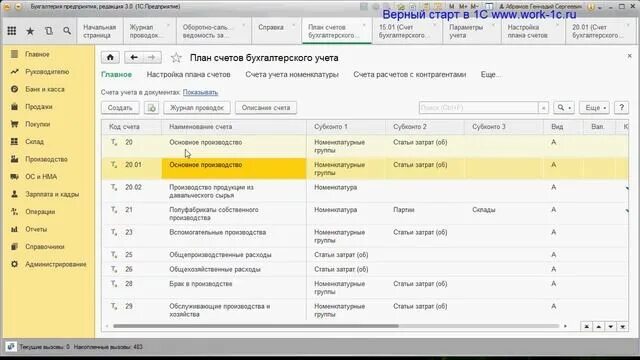Viewport: 640px width, 360px height.
Task: Navigate forward with right arrow
Action: pos(152,58)
